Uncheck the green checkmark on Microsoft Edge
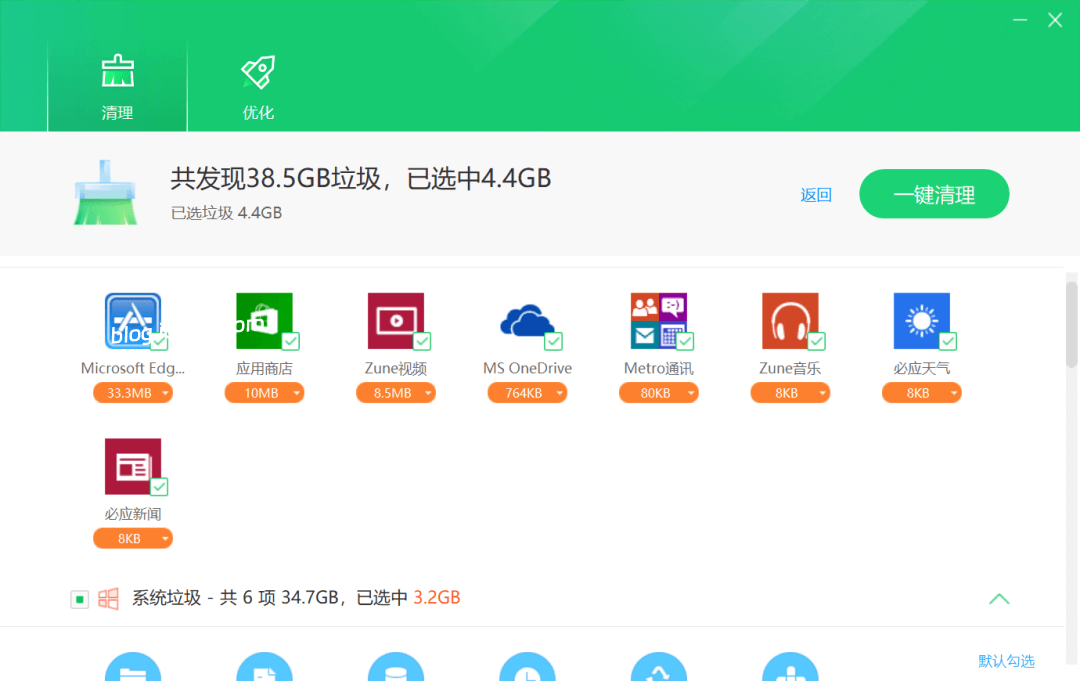 pyautogui.click(x=160, y=343)
